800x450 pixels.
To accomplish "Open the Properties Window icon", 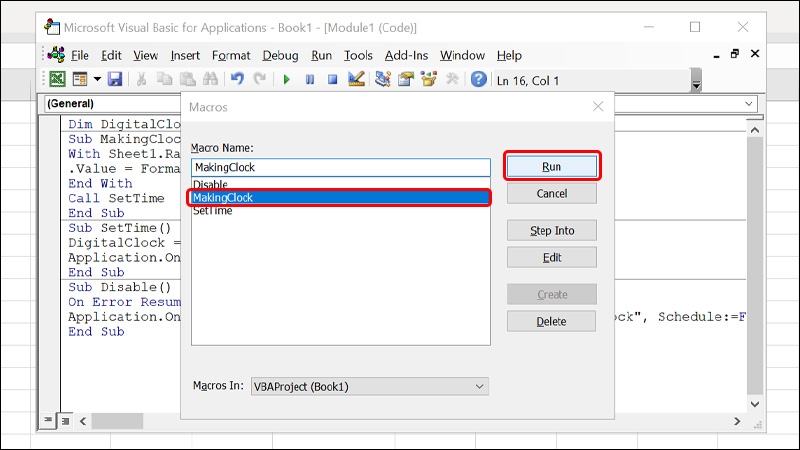I will [406, 79].
